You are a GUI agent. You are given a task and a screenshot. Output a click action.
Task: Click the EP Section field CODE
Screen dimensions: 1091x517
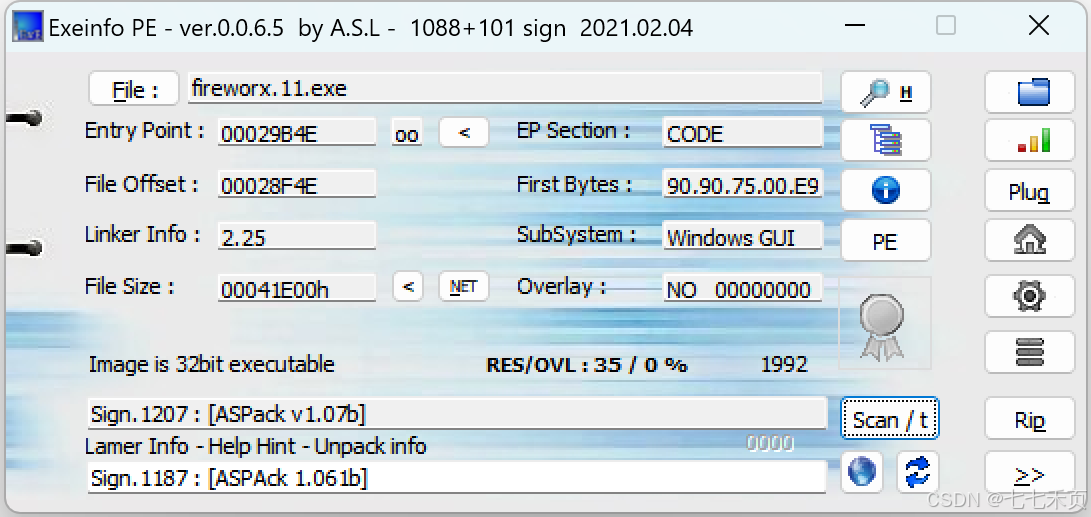(743, 133)
